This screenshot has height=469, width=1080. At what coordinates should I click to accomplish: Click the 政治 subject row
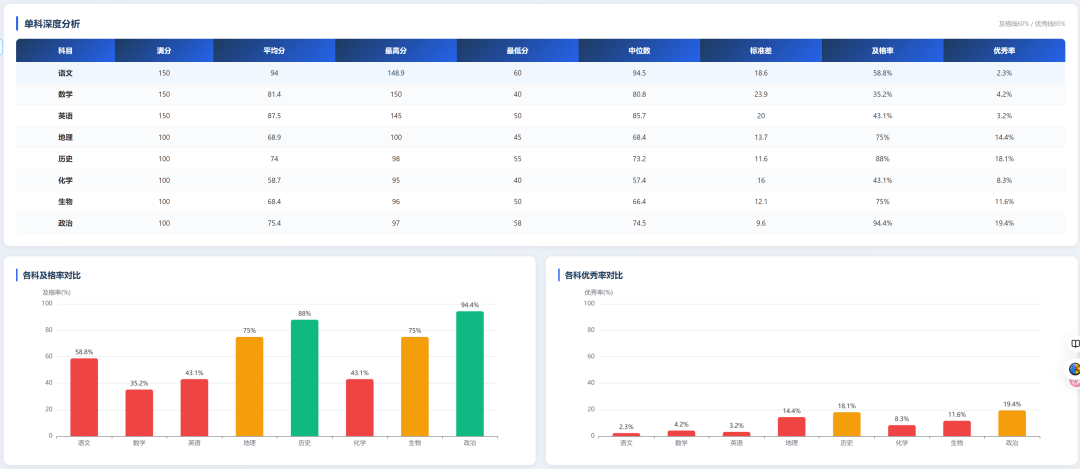tap(541, 222)
